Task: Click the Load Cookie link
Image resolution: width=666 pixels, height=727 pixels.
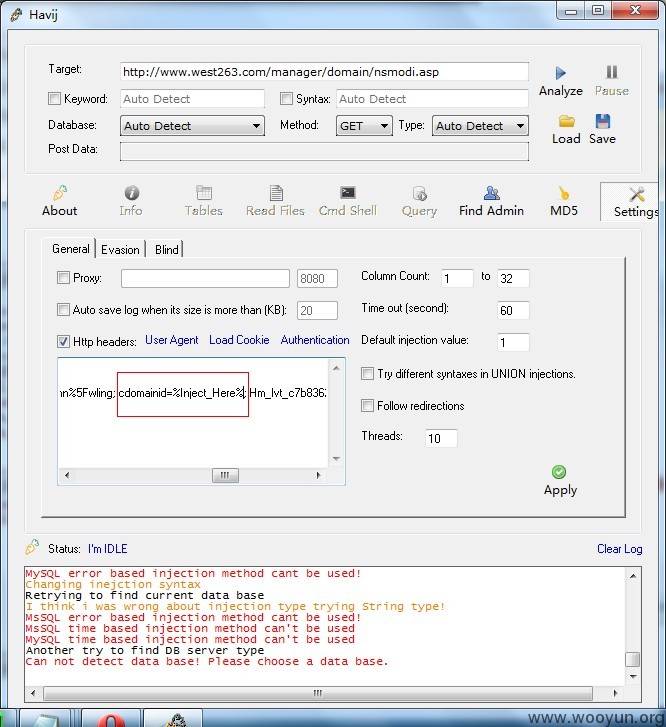Action: pyautogui.click(x=239, y=340)
